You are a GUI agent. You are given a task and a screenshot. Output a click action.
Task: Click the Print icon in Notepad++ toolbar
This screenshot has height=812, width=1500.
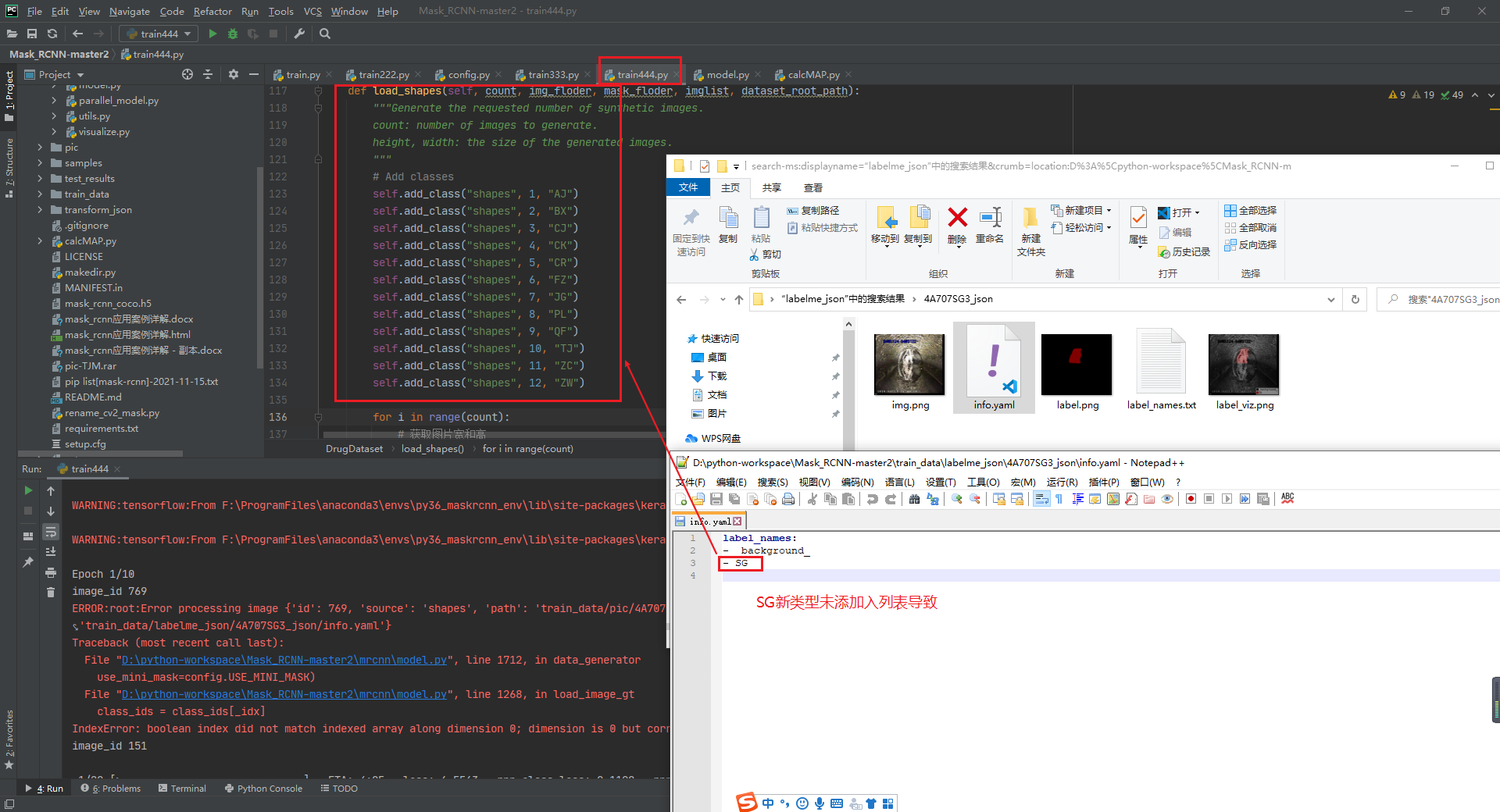(788, 499)
